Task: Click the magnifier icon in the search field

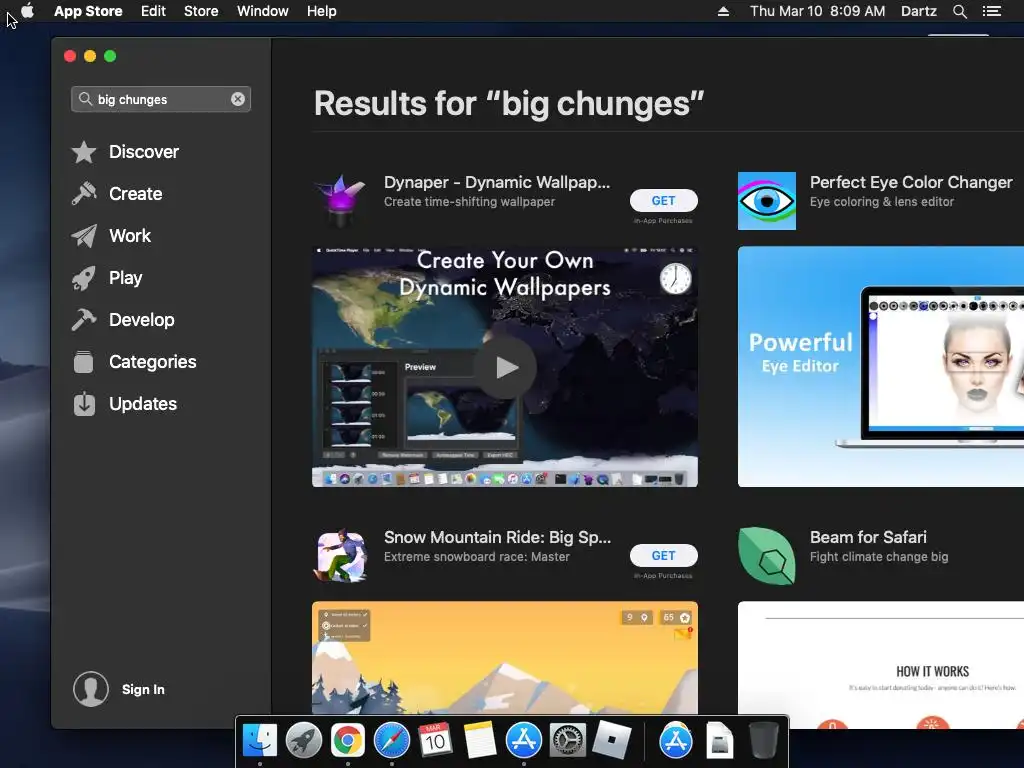Action: tap(85, 99)
